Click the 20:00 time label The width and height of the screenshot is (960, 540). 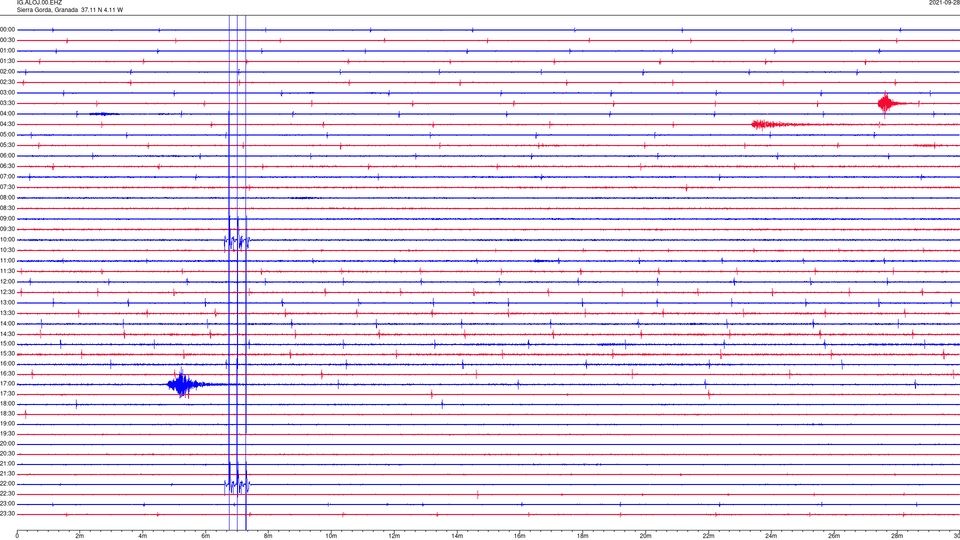coord(8,444)
